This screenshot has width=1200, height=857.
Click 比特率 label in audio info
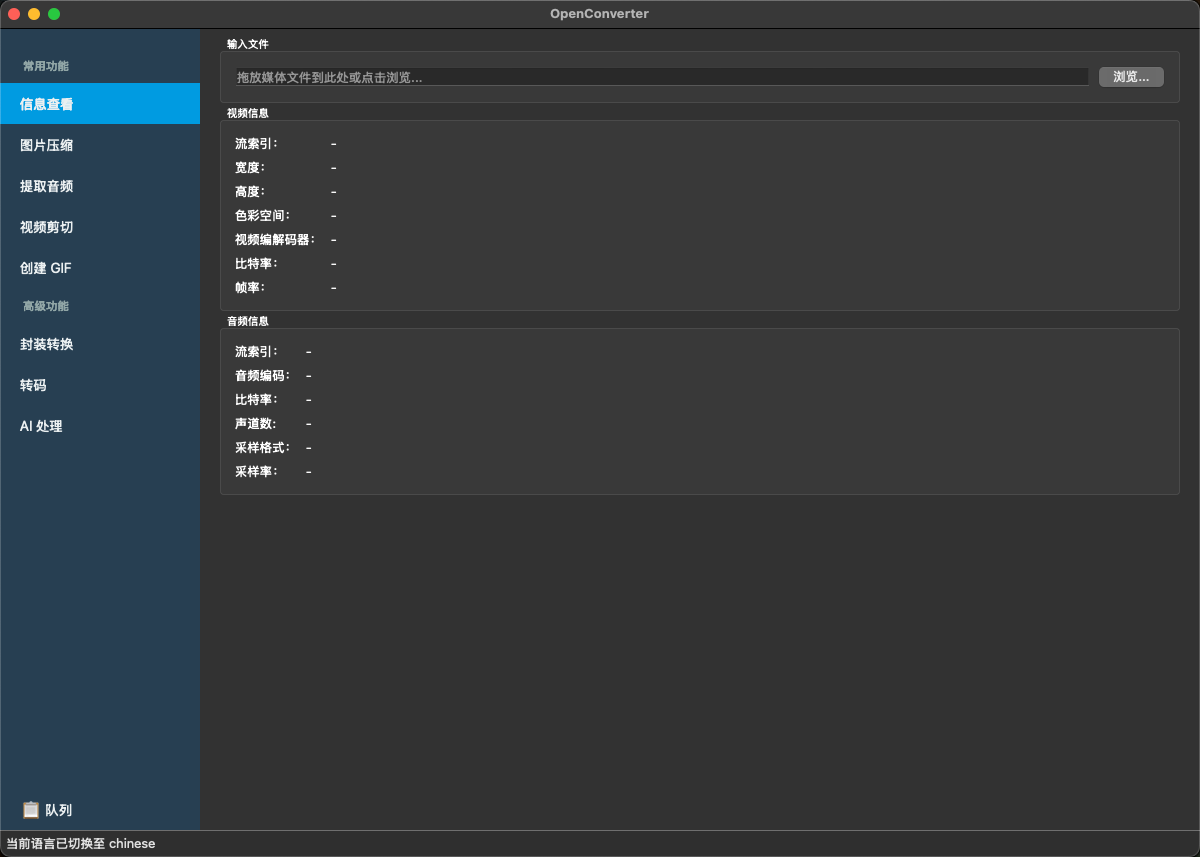(256, 400)
